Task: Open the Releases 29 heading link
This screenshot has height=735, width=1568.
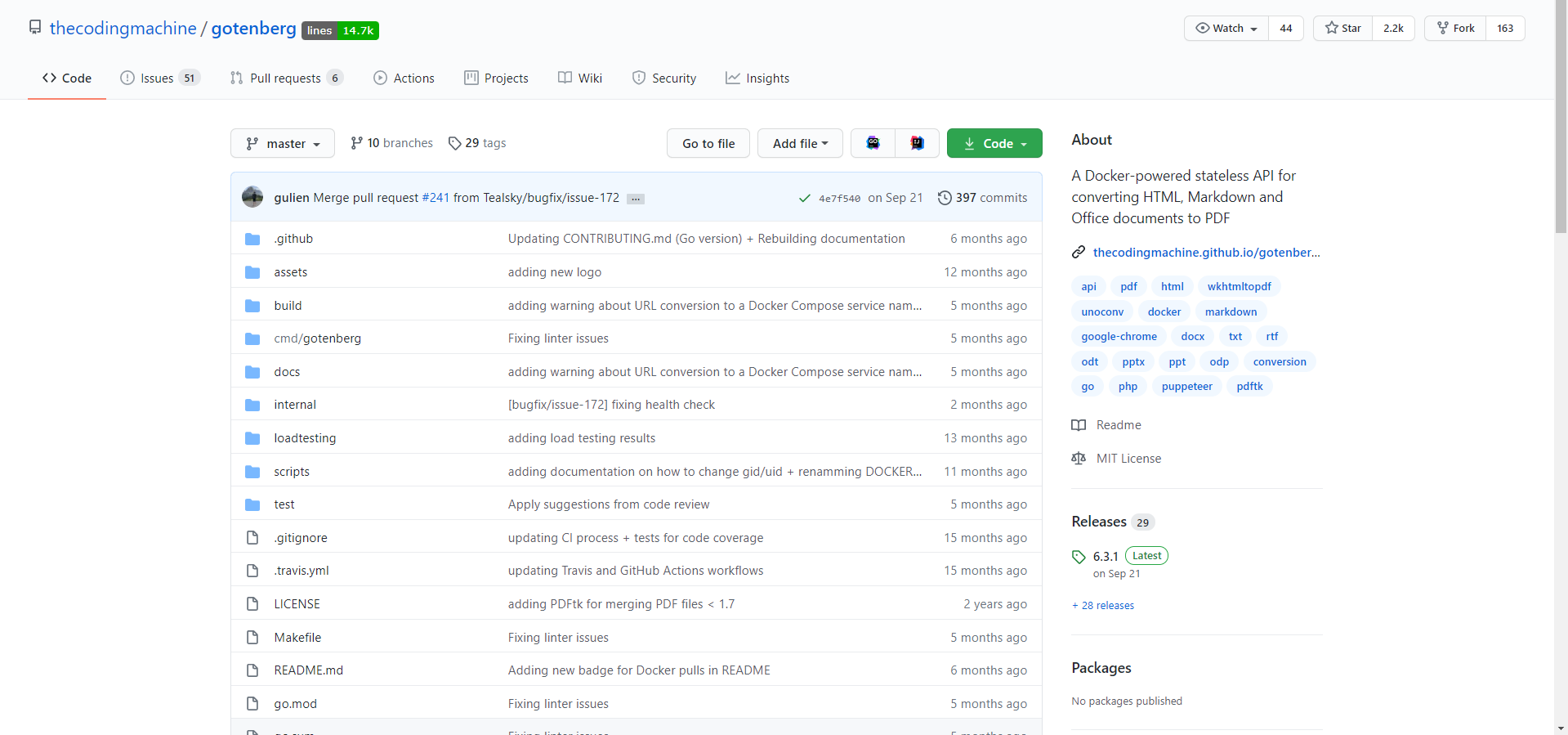Action: (x=1113, y=522)
